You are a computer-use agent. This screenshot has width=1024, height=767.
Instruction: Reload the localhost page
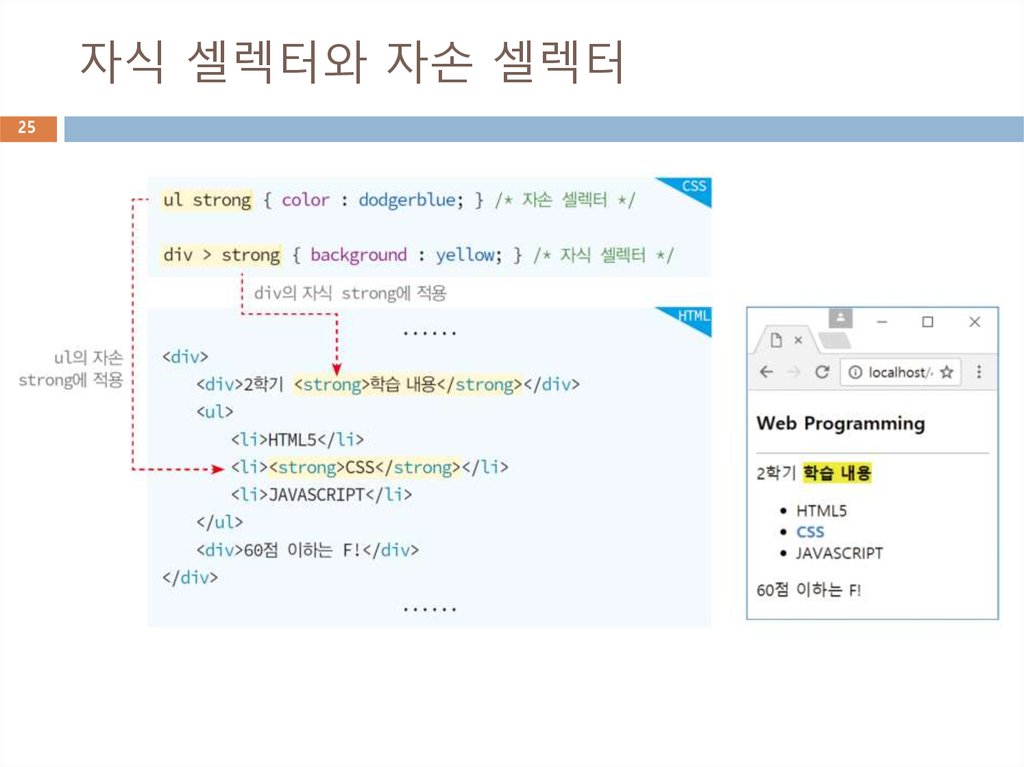click(822, 372)
